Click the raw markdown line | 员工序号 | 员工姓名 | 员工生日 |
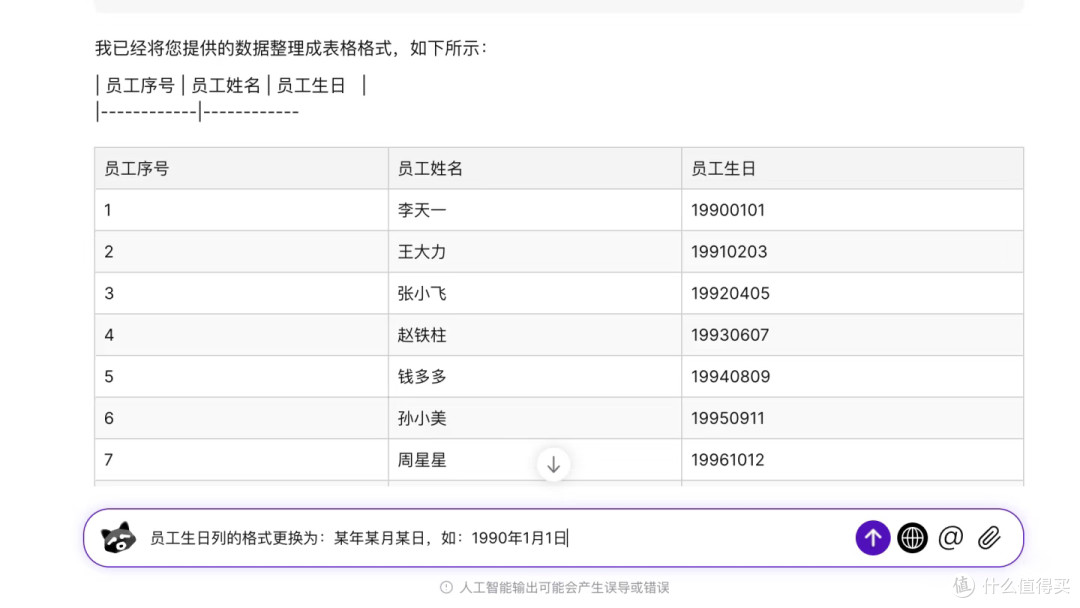This screenshot has height=608, width=1080. pyautogui.click(x=231, y=85)
